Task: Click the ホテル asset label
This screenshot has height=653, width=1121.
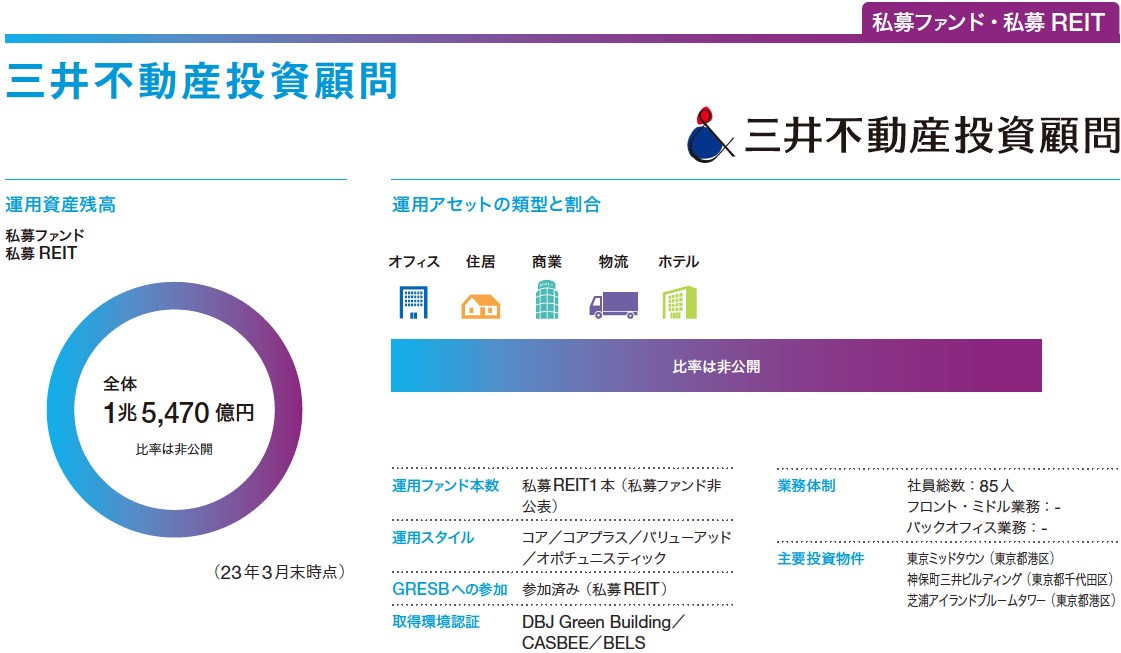Action: point(678,262)
